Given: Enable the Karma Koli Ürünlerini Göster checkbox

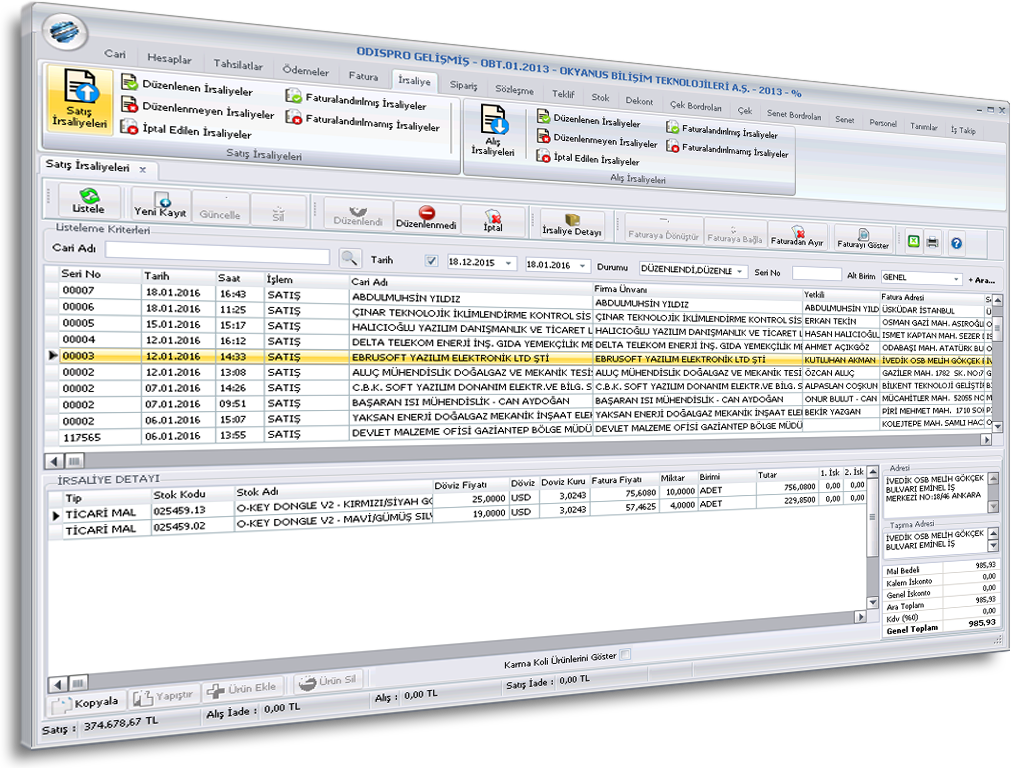Looking at the screenshot, I should 625,654.
